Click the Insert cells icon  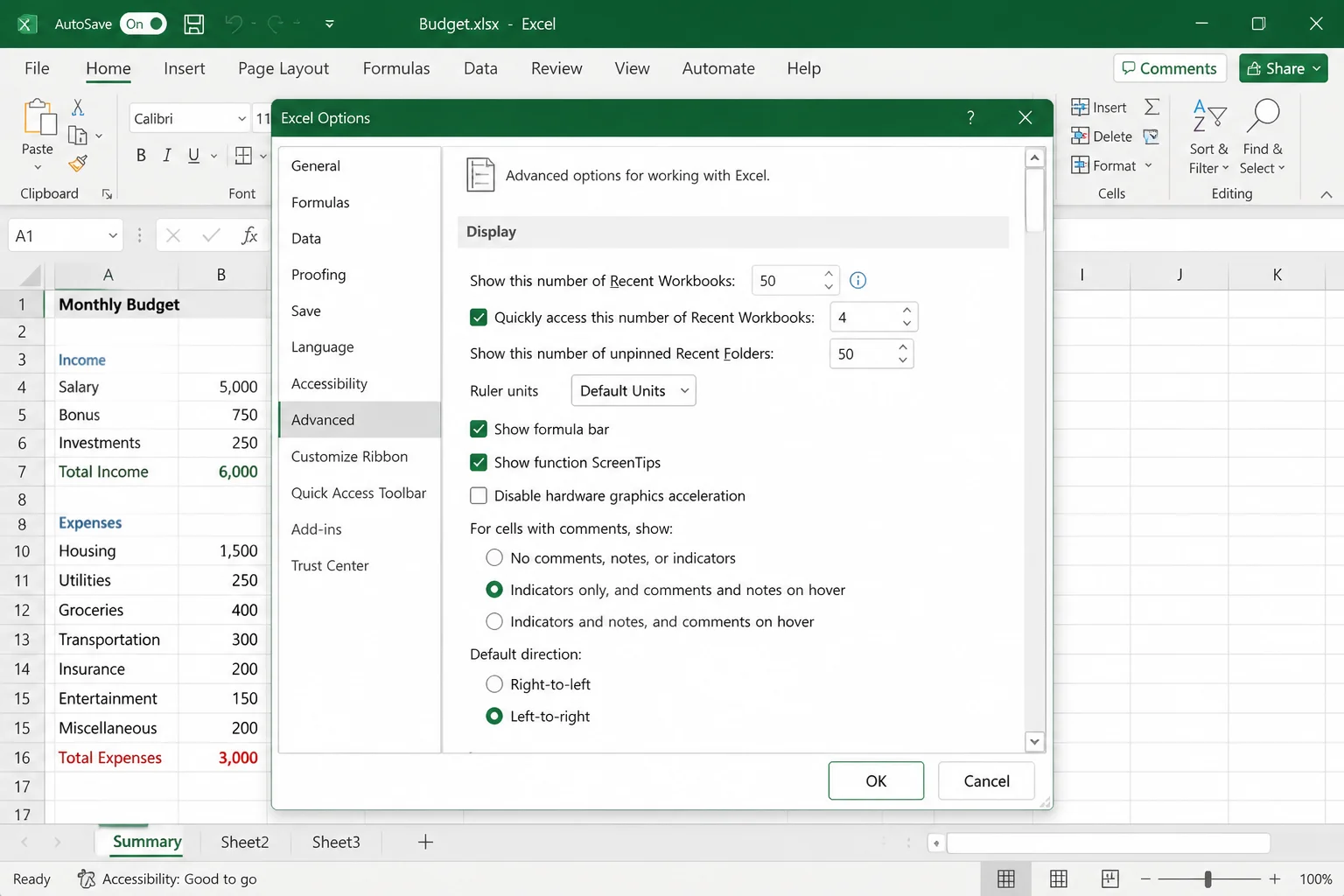click(1081, 107)
